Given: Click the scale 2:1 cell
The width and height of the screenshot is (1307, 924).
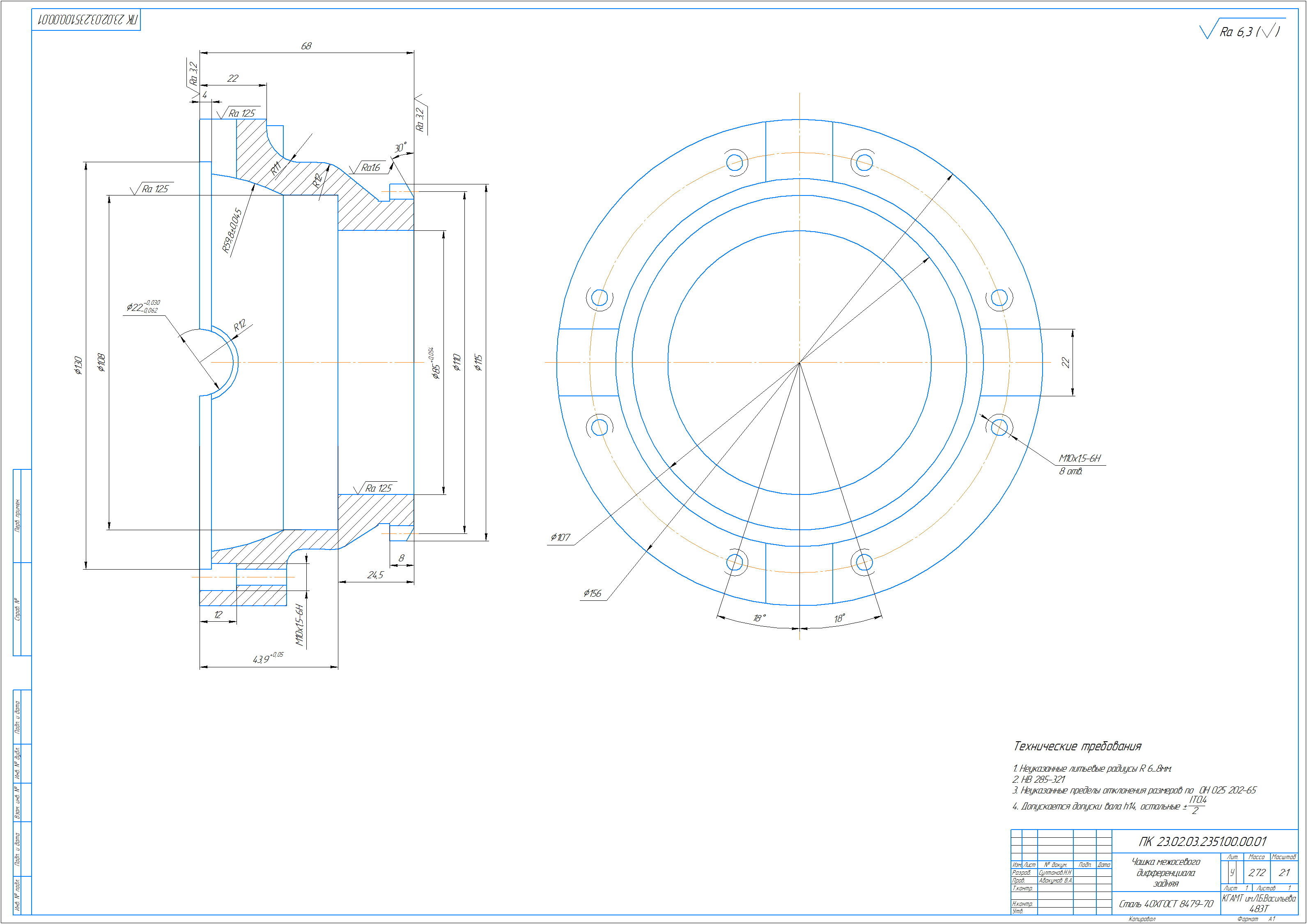Looking at the screenshot, I should [x=1284, y=873].
